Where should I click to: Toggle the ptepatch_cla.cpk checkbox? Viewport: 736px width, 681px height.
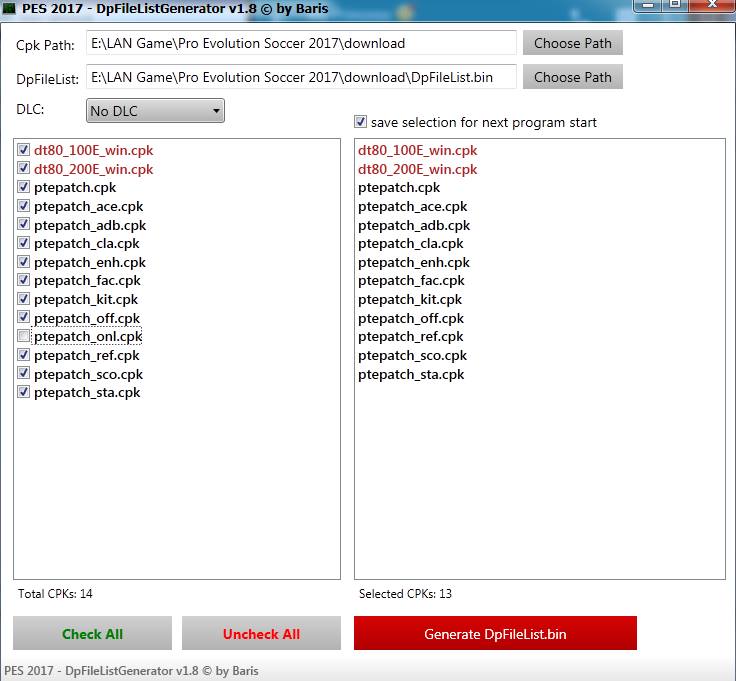(23, 243)
